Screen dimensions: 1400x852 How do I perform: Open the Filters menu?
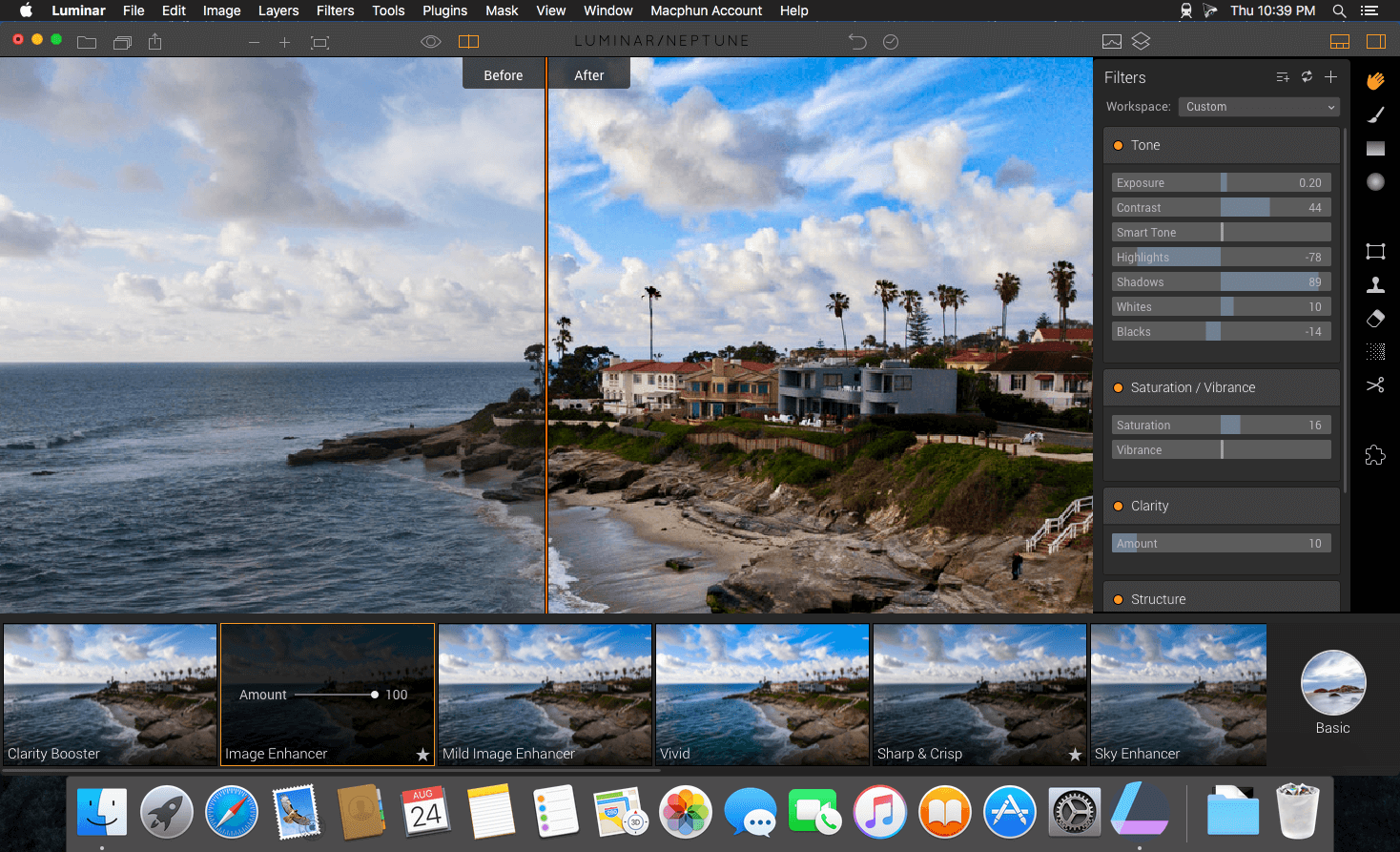(336, 10)
